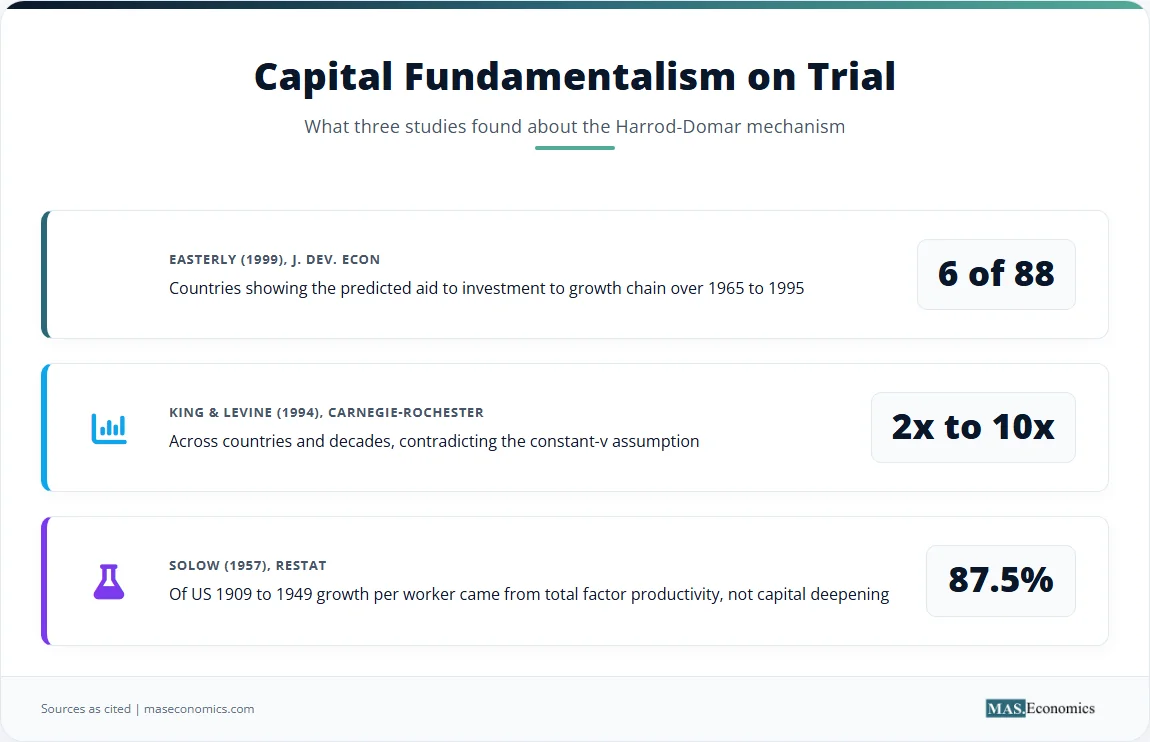Click the green underline beneath the subtitle
Screen dimensions: 1150x742
tap(575, 148)
